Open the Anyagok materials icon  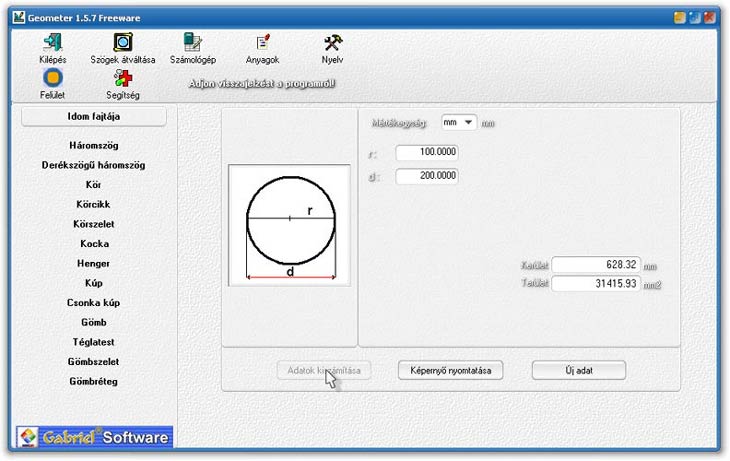[262, 42]
